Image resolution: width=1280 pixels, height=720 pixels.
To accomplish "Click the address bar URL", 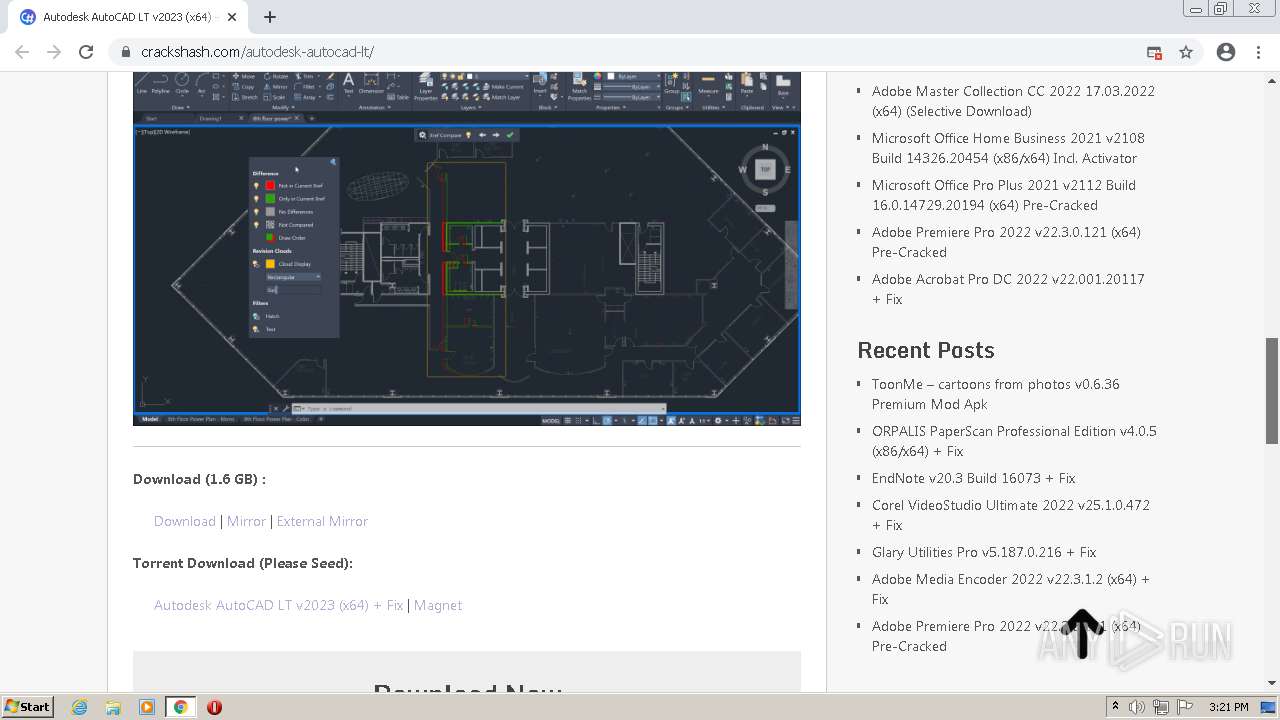I will click(258, 52).
